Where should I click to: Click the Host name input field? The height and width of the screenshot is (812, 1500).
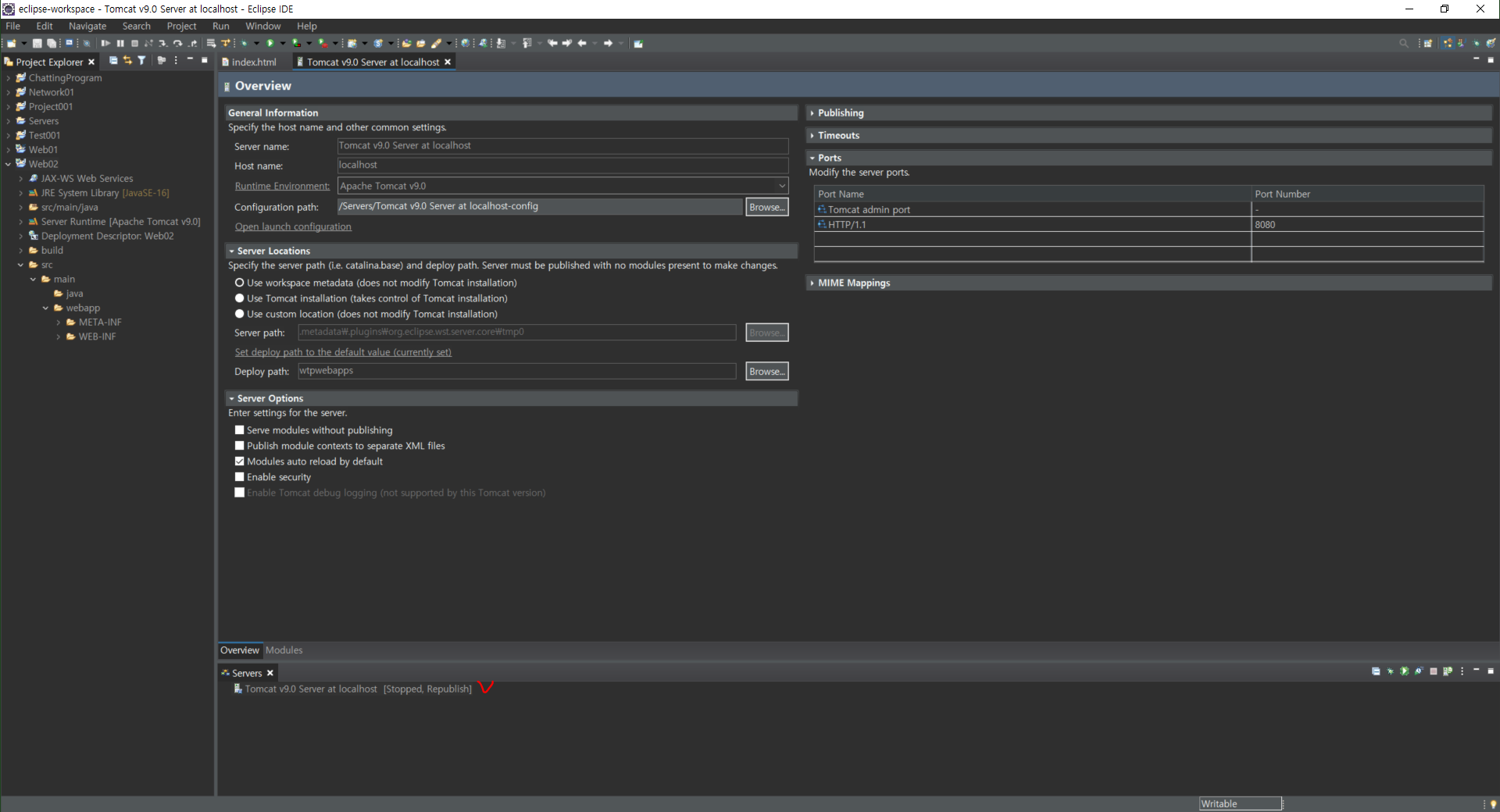562,166
